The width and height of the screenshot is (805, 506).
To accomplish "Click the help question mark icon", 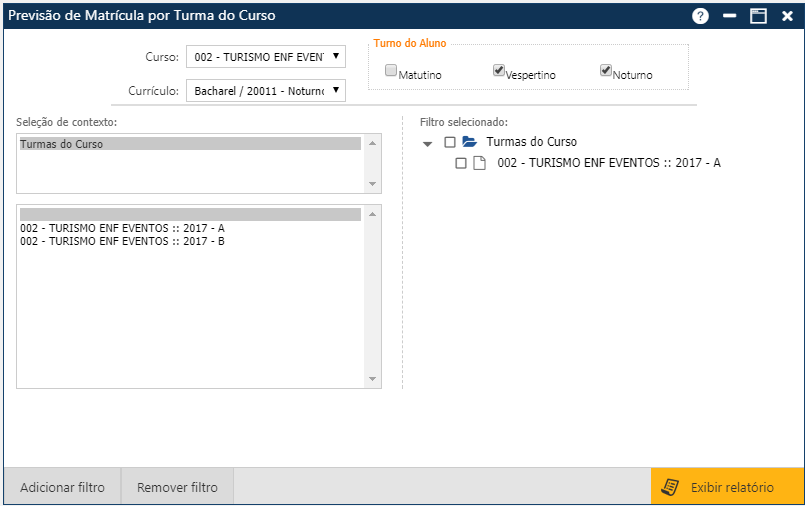I will point(700,16).
